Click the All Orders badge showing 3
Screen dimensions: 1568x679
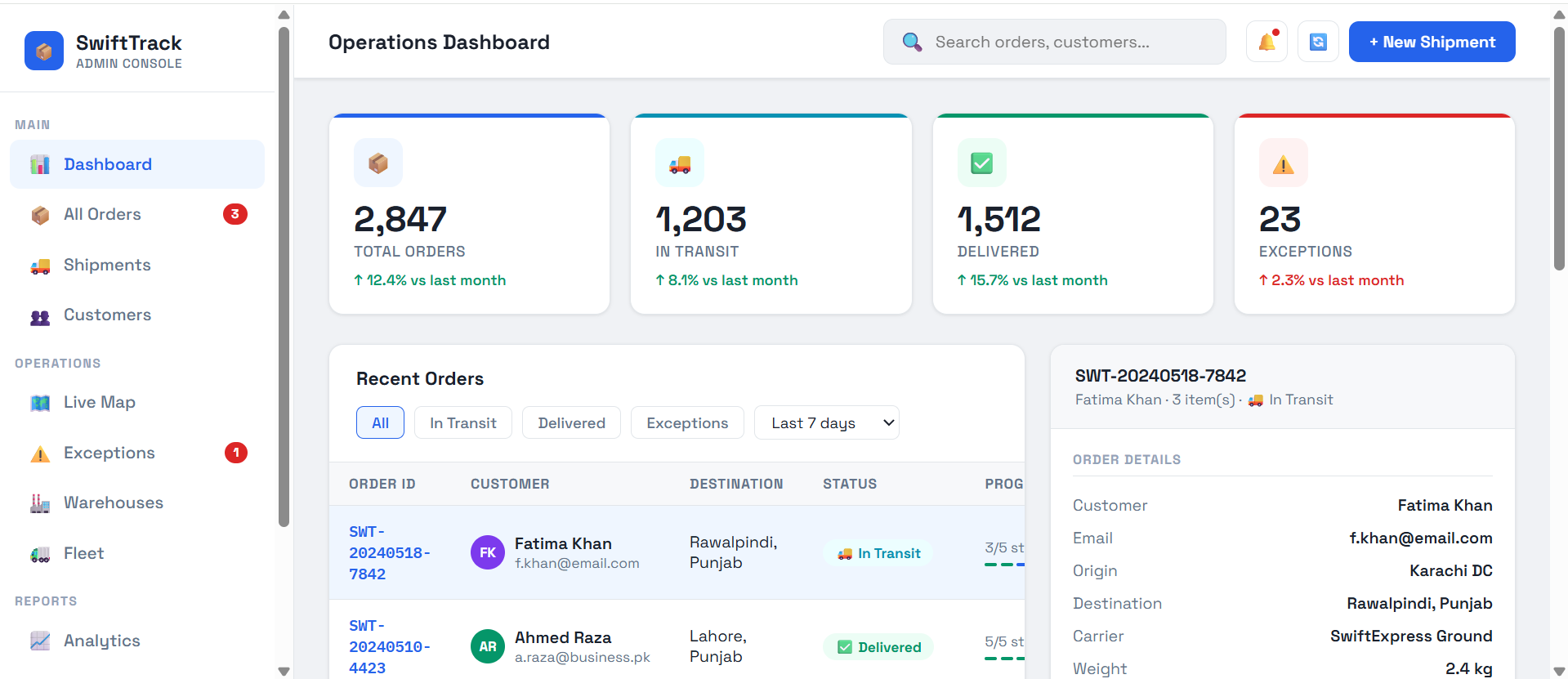(x=235, y=214)
